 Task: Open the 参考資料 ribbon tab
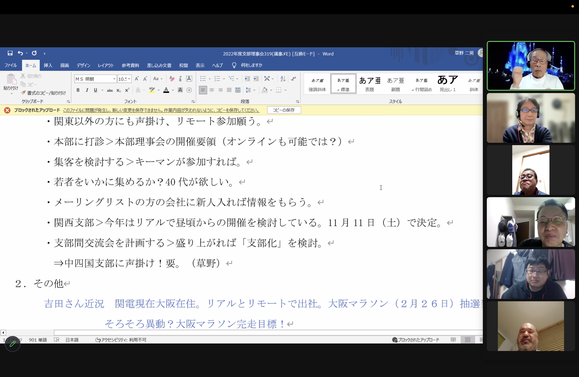click(130, 65)
